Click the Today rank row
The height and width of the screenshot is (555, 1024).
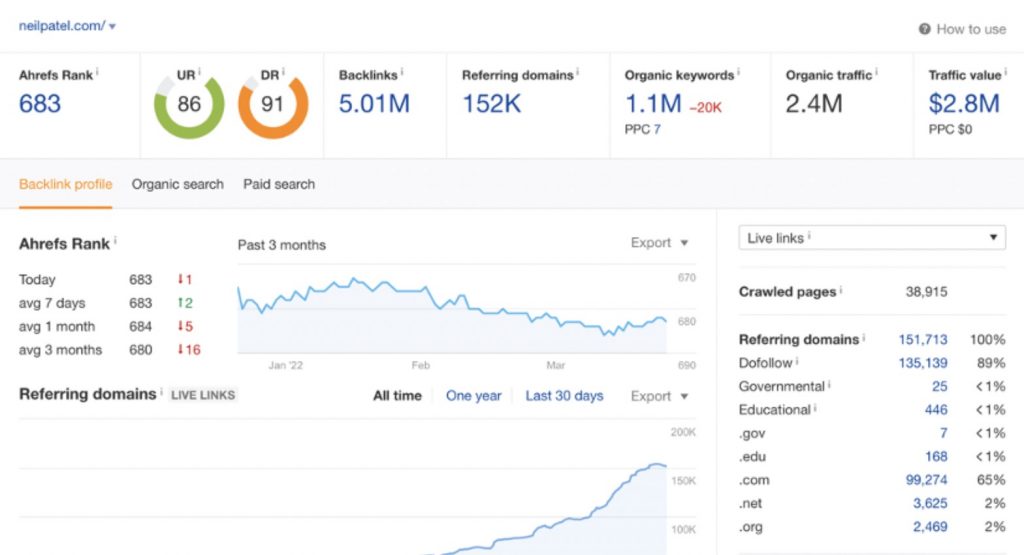tap(106, 279)
